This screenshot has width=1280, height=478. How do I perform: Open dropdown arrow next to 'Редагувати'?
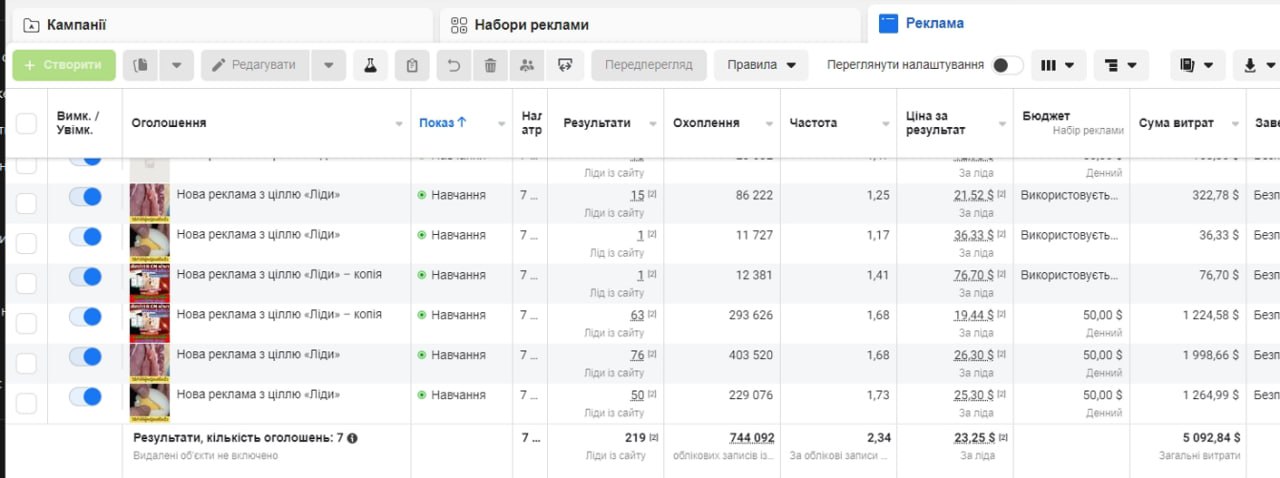click(x=328, y=65)
